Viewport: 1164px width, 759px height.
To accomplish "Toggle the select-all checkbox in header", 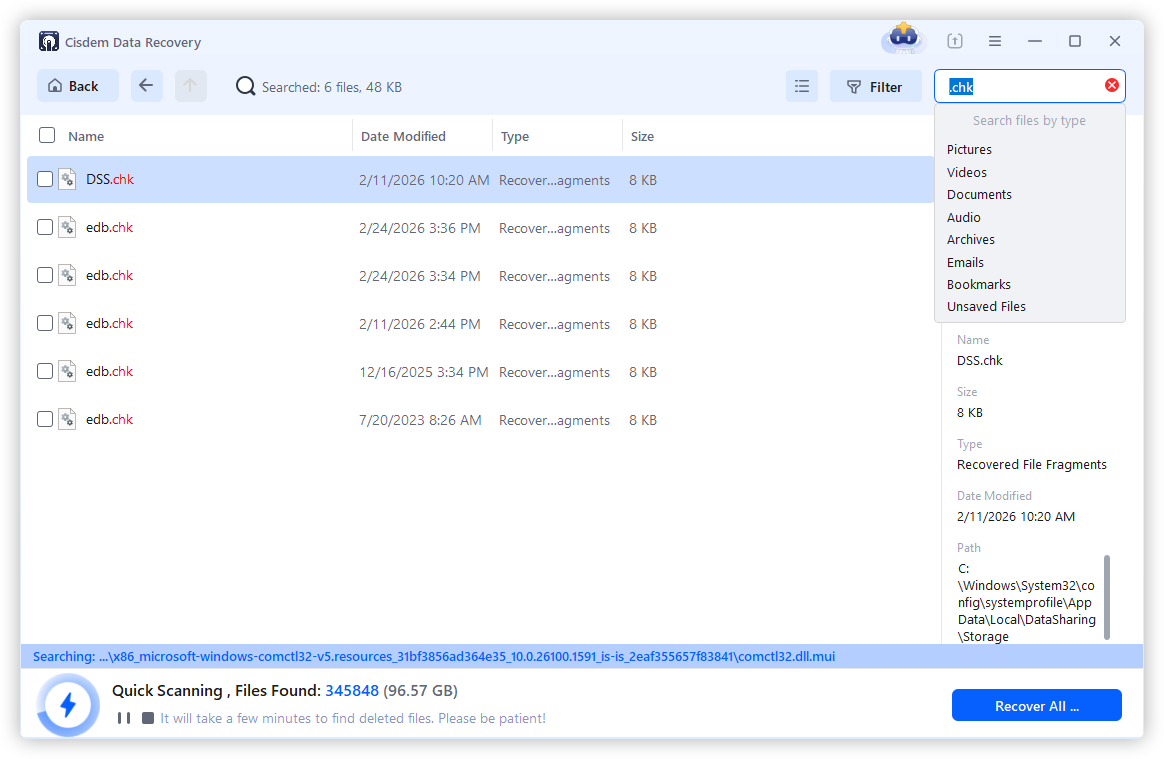I will click(x=47, y=136).
